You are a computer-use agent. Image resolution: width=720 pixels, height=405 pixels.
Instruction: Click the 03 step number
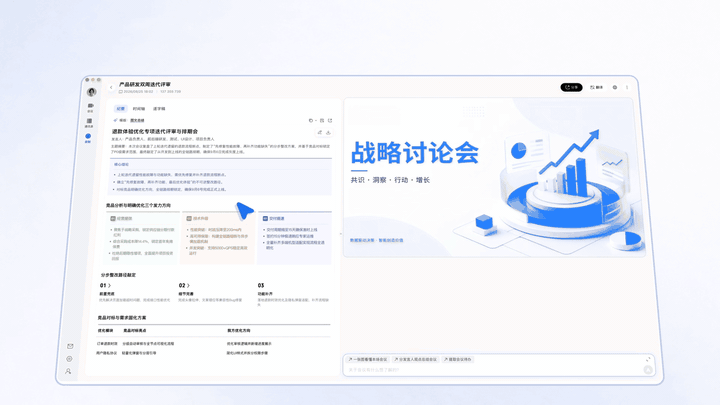pyautogui.click(x=261, y=286)
